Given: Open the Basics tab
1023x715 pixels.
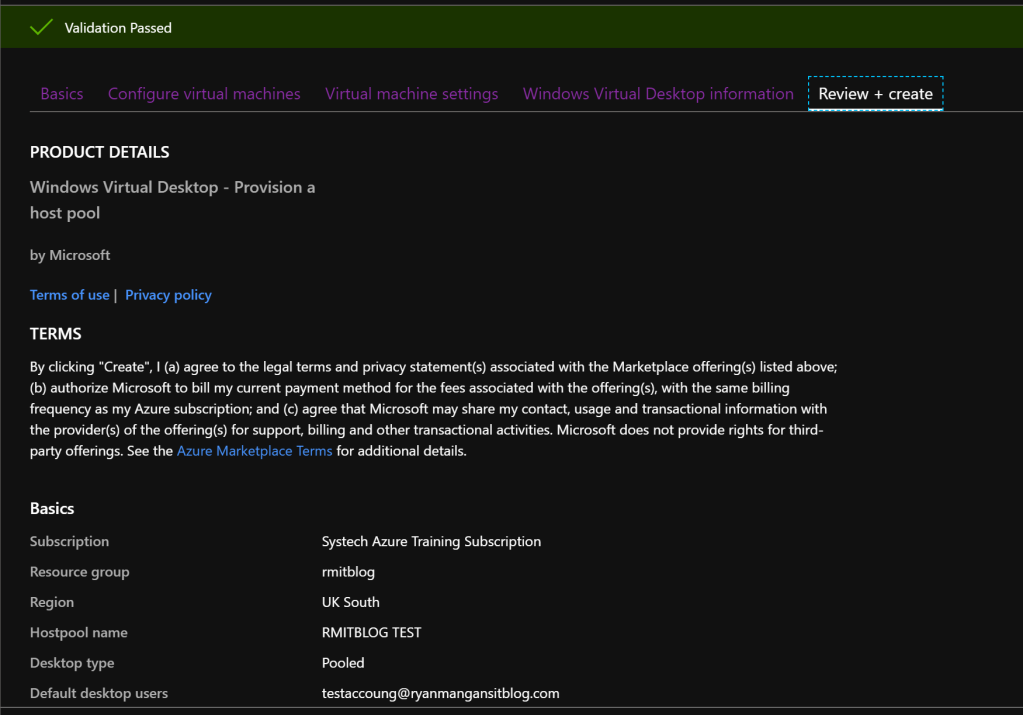Looking at the screenshot, I should pyautogui.click(x=62, y=94).
